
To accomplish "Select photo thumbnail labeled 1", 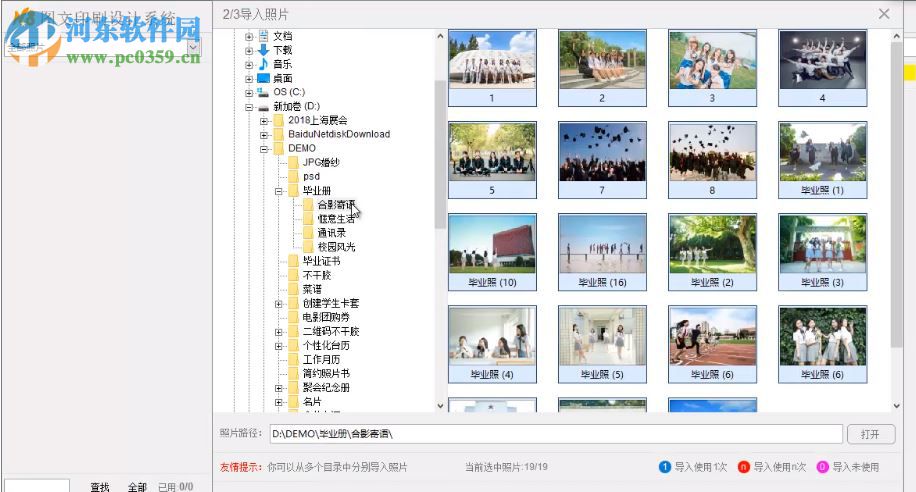I will point(492,68).
